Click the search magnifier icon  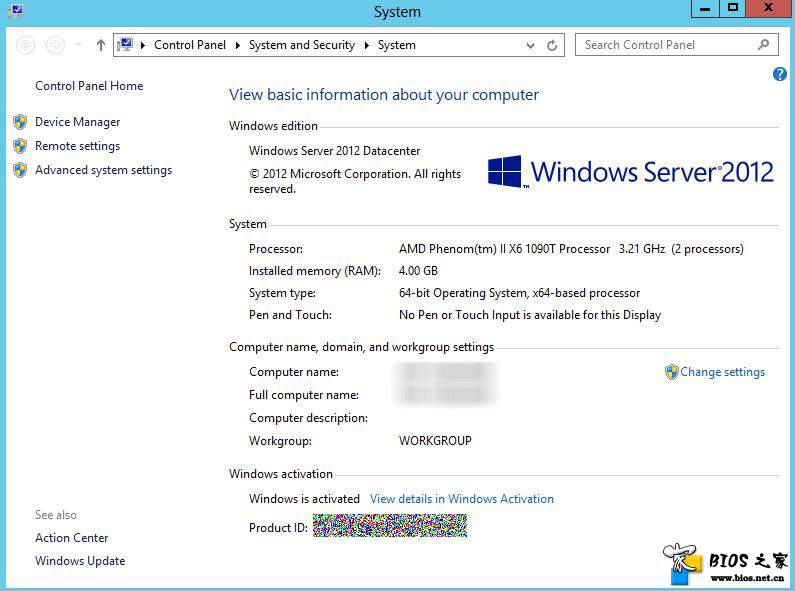point(763,45)
